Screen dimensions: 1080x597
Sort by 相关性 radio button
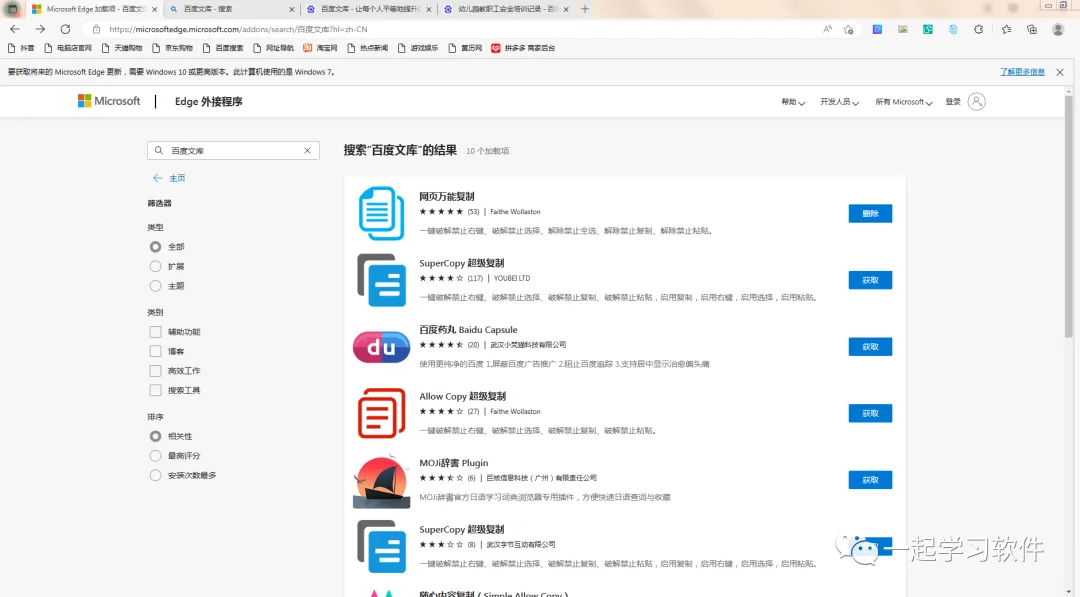point(156,436)
